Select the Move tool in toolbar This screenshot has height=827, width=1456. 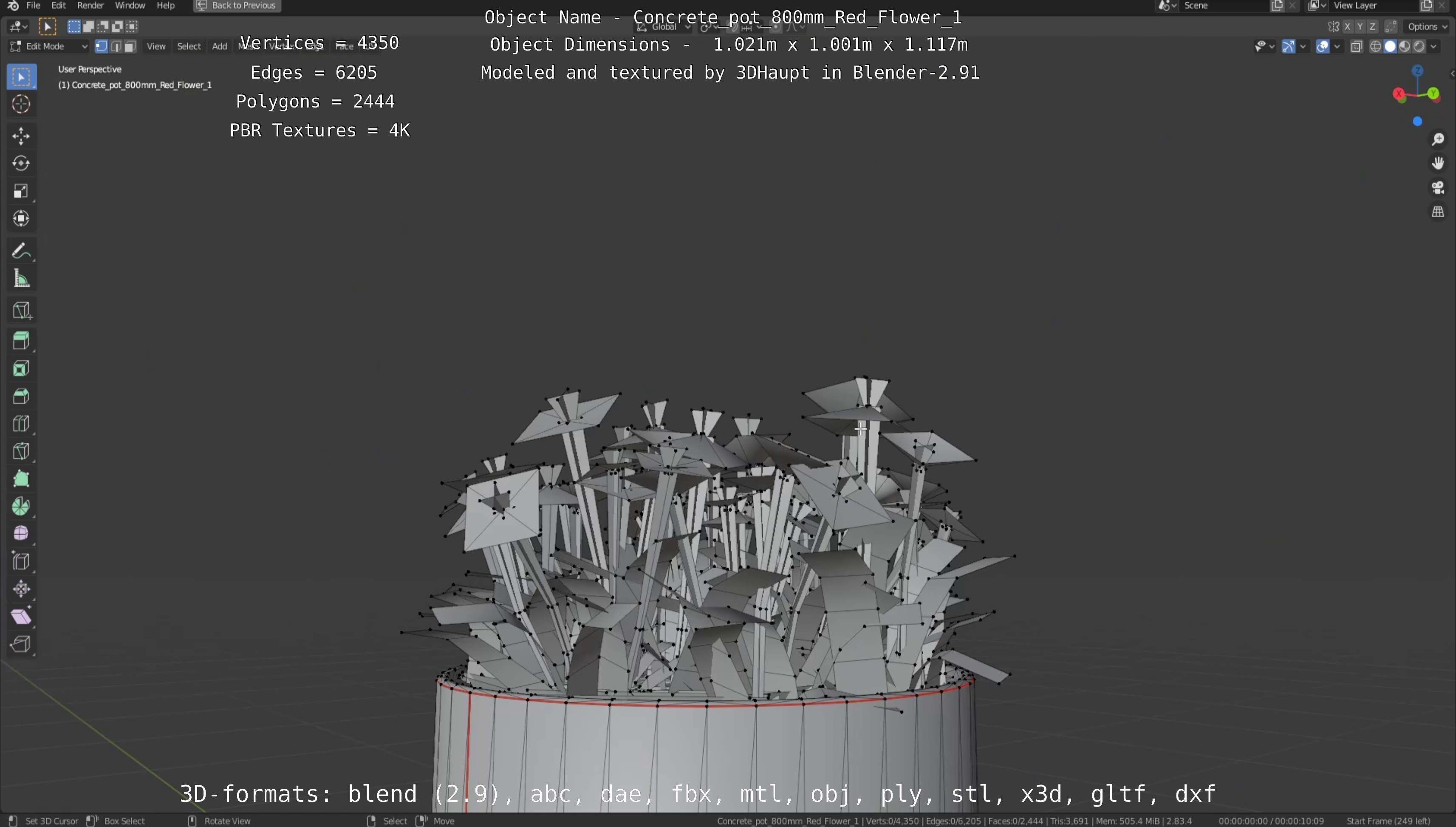(x=21, y=136)
